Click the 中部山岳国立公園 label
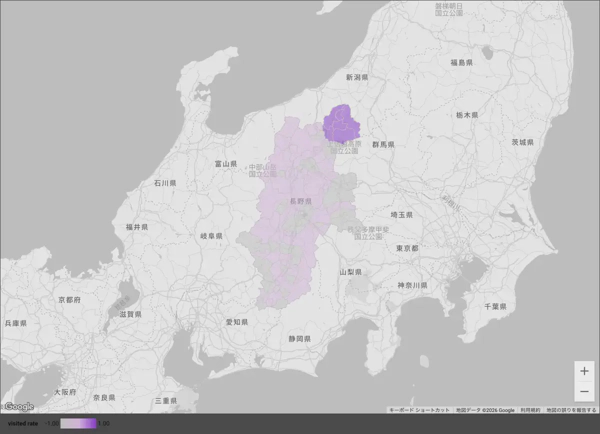This screenshot has height=434, width=600. pyautogui.click(x=262, y=170)
